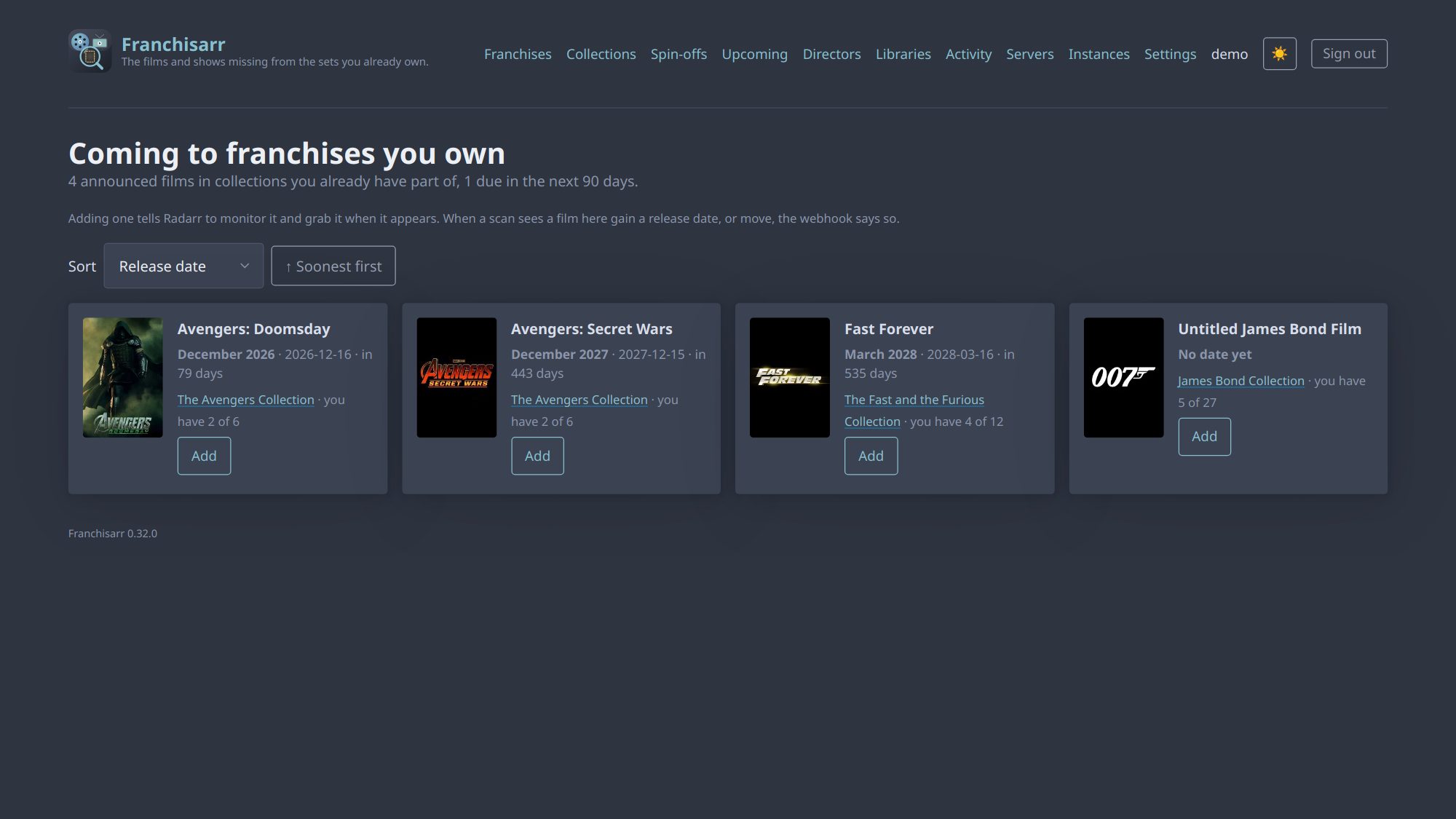1456x819 pixels.
Task: Add the Untitled James Bond Film
Action: [x=1204, y=437]
